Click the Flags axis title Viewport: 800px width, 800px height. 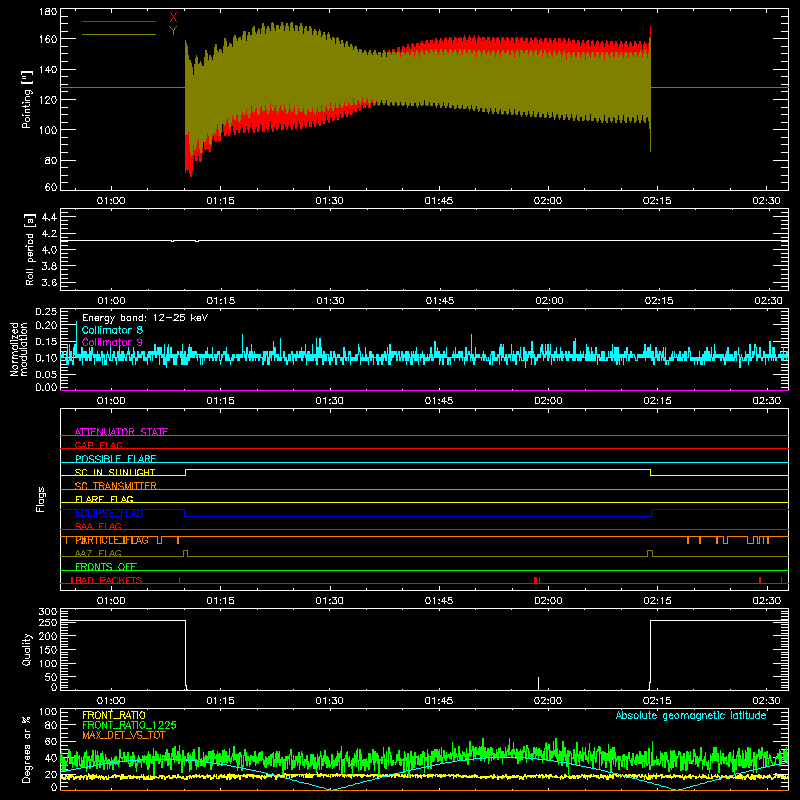41,499
